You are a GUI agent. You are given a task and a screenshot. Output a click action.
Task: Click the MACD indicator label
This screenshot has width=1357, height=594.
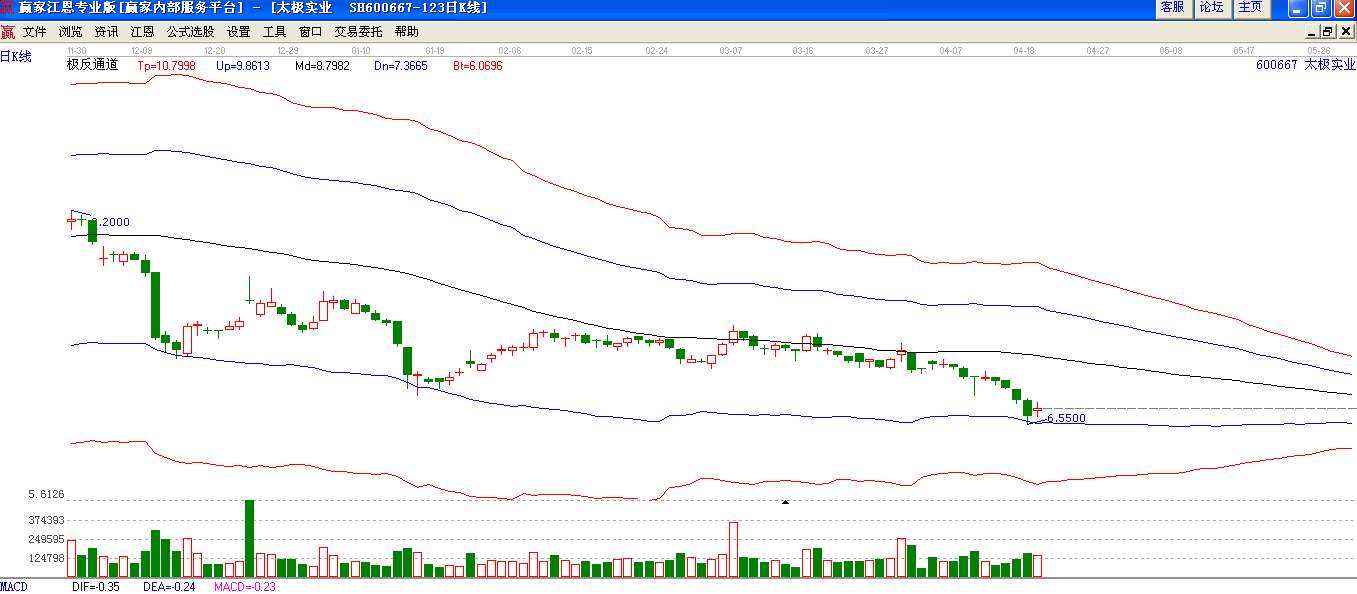coord(14,587)
